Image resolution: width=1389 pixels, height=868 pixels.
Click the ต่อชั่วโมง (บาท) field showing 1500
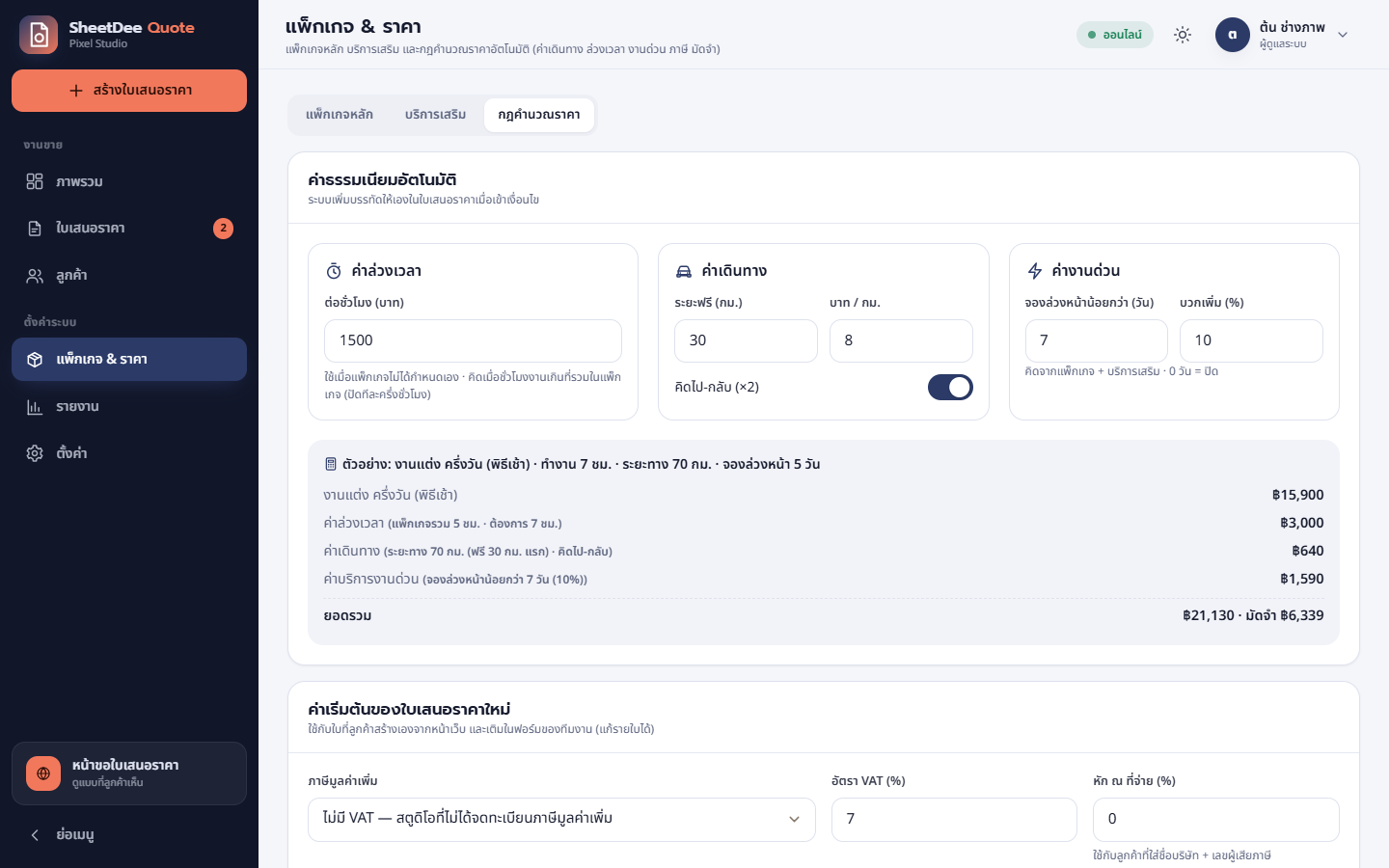473,340
